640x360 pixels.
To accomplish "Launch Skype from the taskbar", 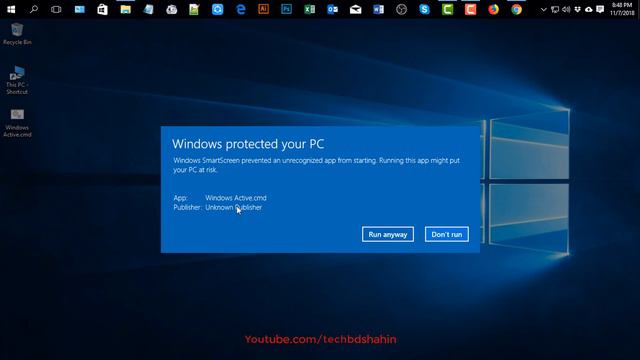I will tap(424, 9).
